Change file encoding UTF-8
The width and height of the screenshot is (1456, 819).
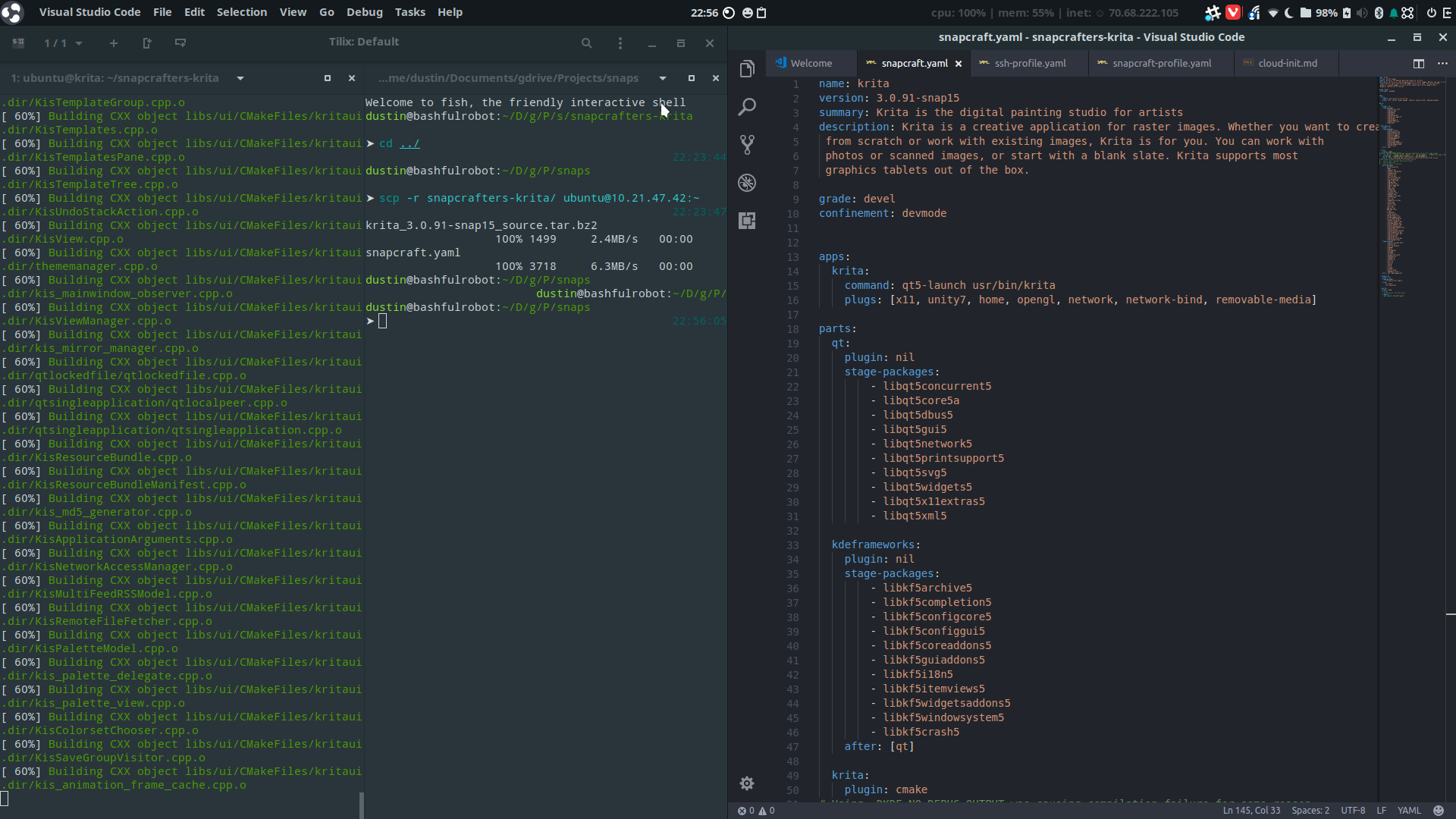point(1353,811)
